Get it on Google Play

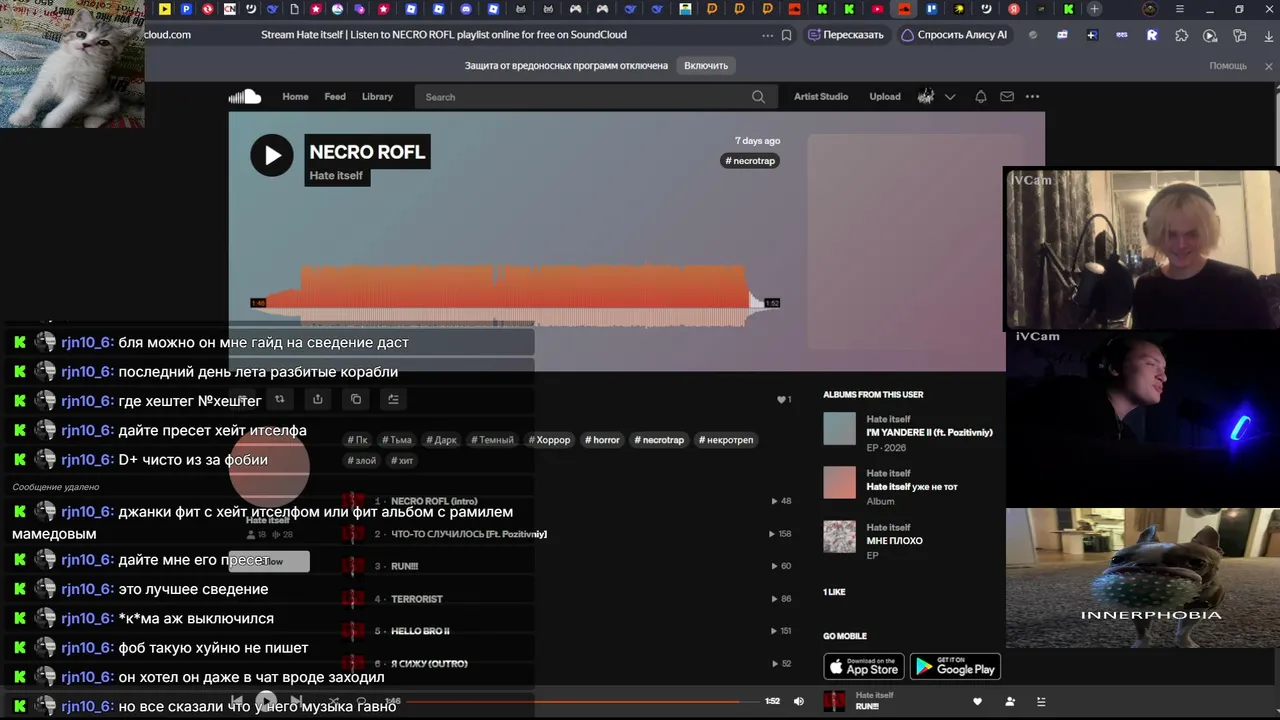[956, 667]
